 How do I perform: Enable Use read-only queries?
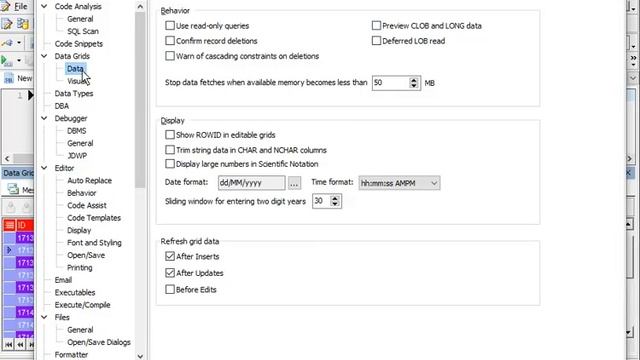pos(170,26)
